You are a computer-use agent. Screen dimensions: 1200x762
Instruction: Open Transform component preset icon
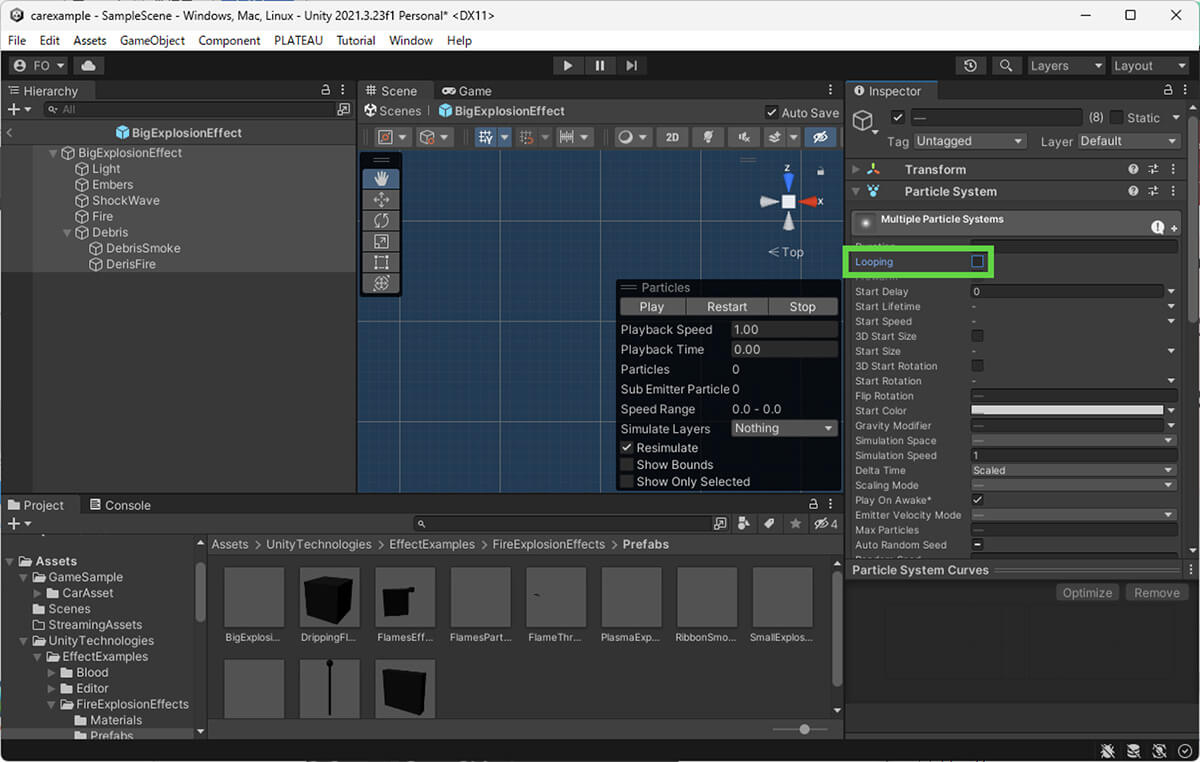[x=1153, y=170]
